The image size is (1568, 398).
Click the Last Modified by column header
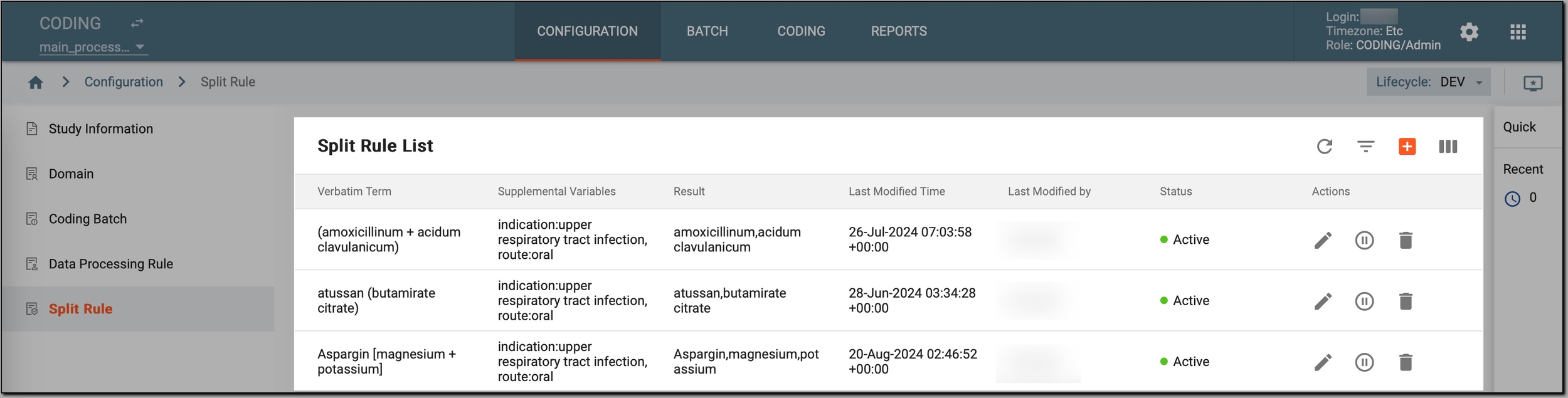pyautogui.click(x=1049, y=192)
